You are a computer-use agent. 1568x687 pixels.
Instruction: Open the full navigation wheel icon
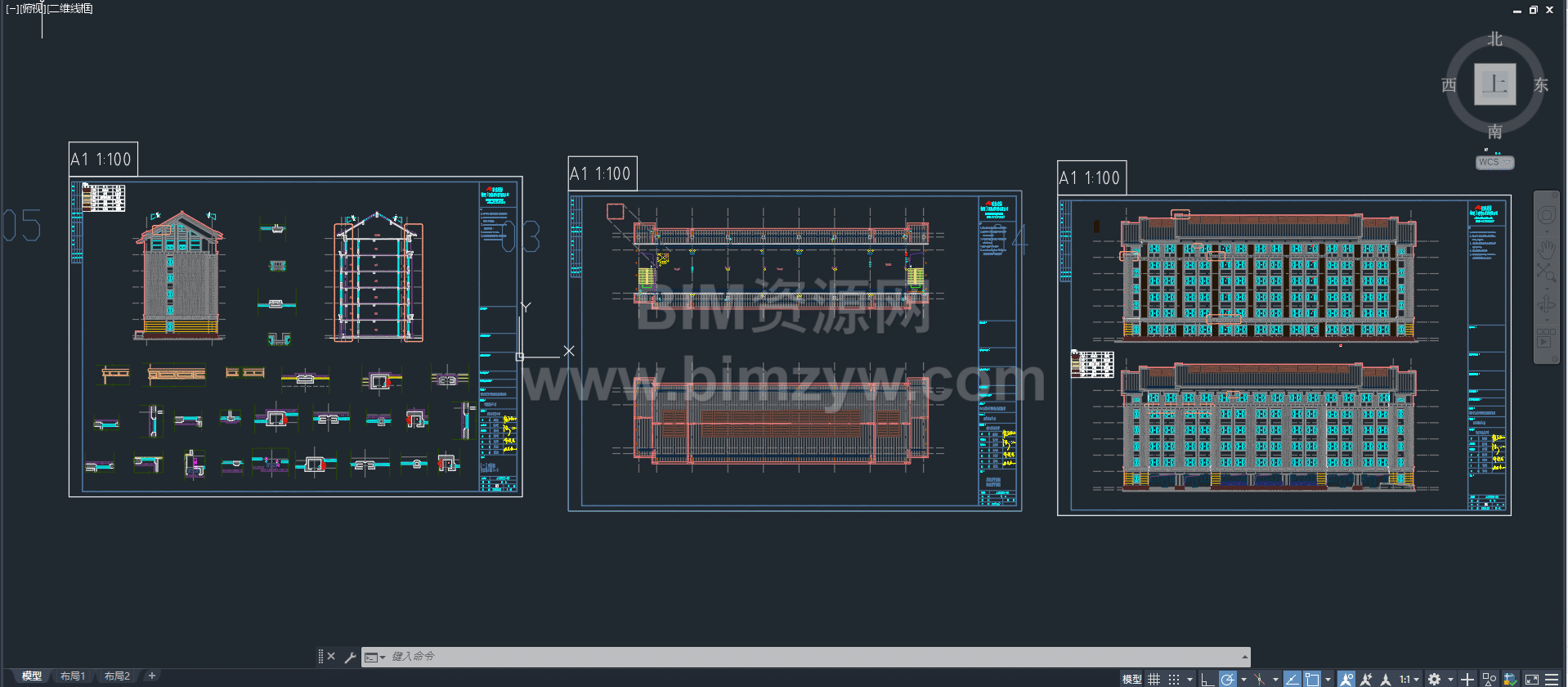(1546, 216)
